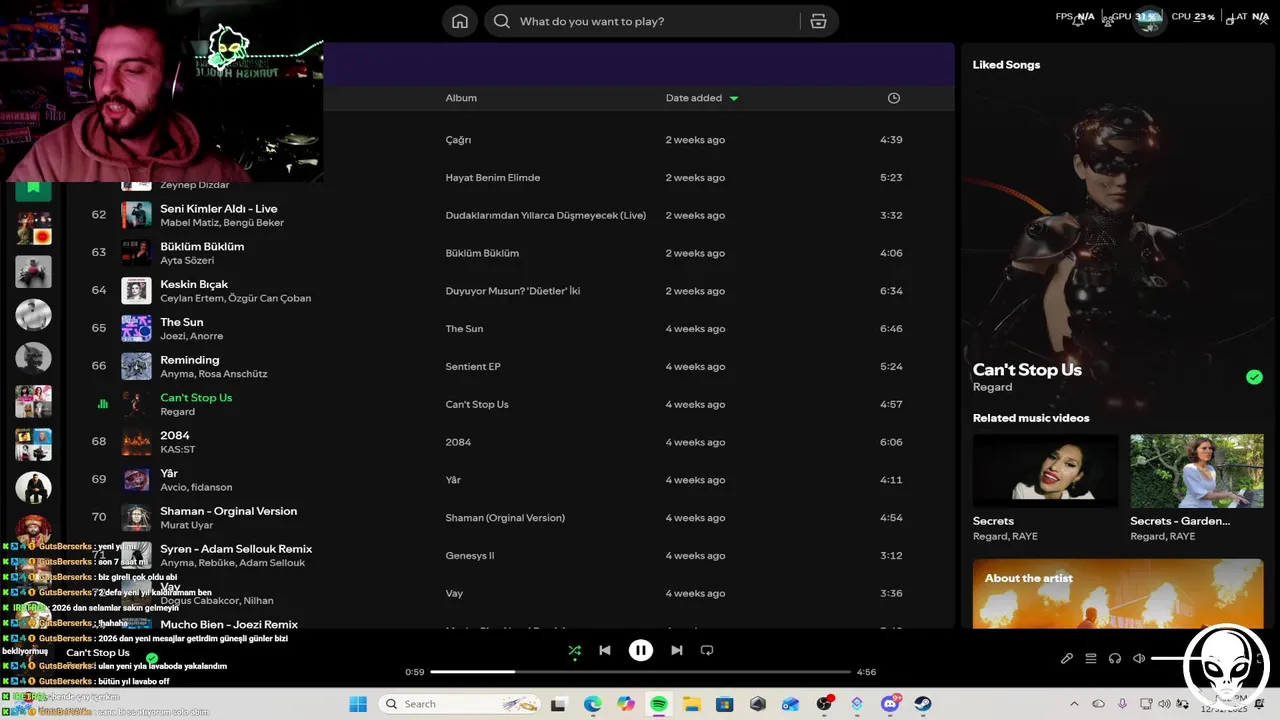Go to Spotify Home
The height and width of the screenshot is (720, 1280).
tap(460, 21)
